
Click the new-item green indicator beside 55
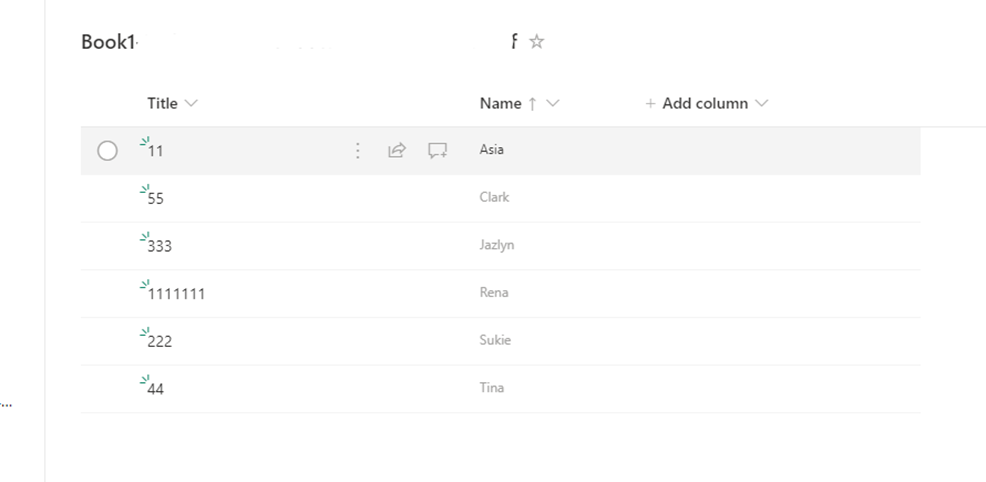(145, 189)
